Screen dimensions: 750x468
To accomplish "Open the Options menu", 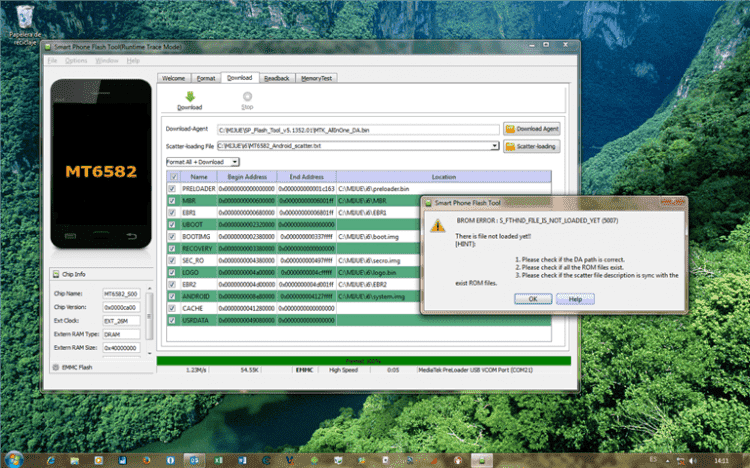I will [x=76, y=61].
